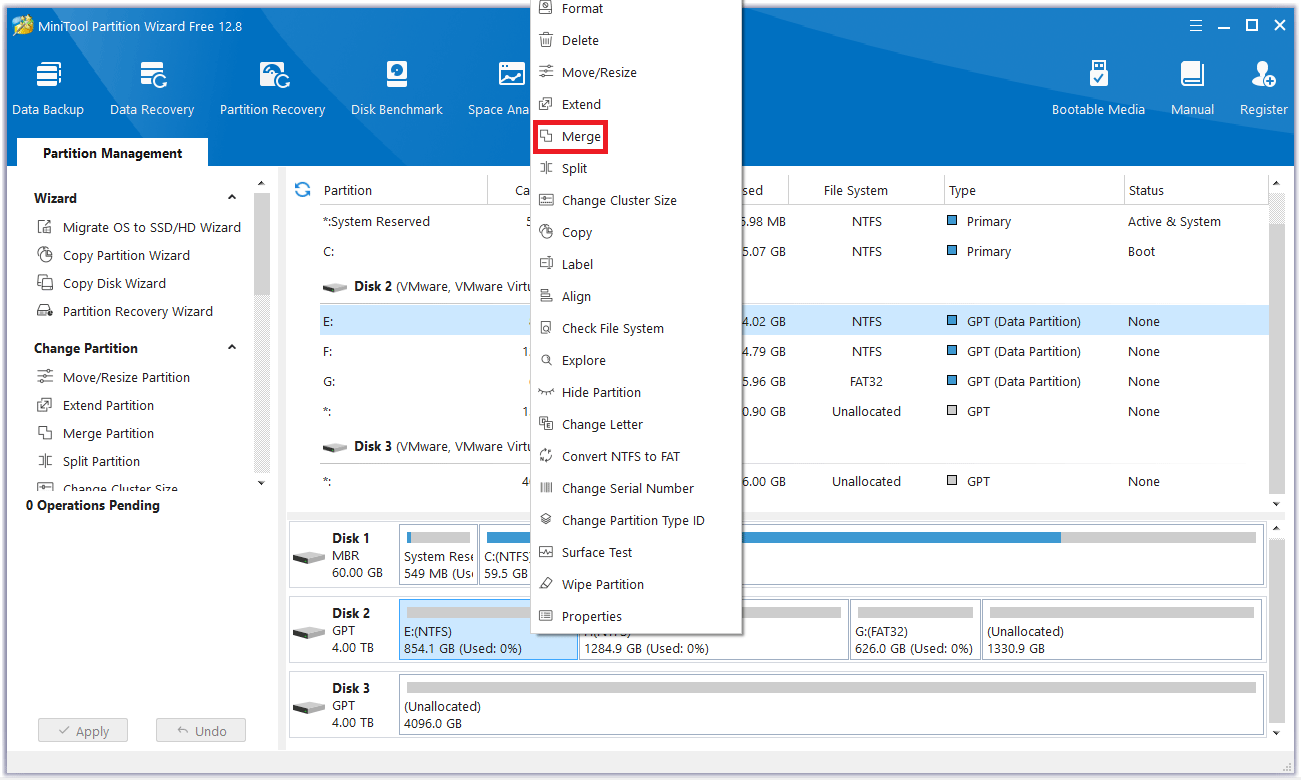Select System Reserved 549 MB block
This screenshot has height=780, width=1301.
pos(438,555)
